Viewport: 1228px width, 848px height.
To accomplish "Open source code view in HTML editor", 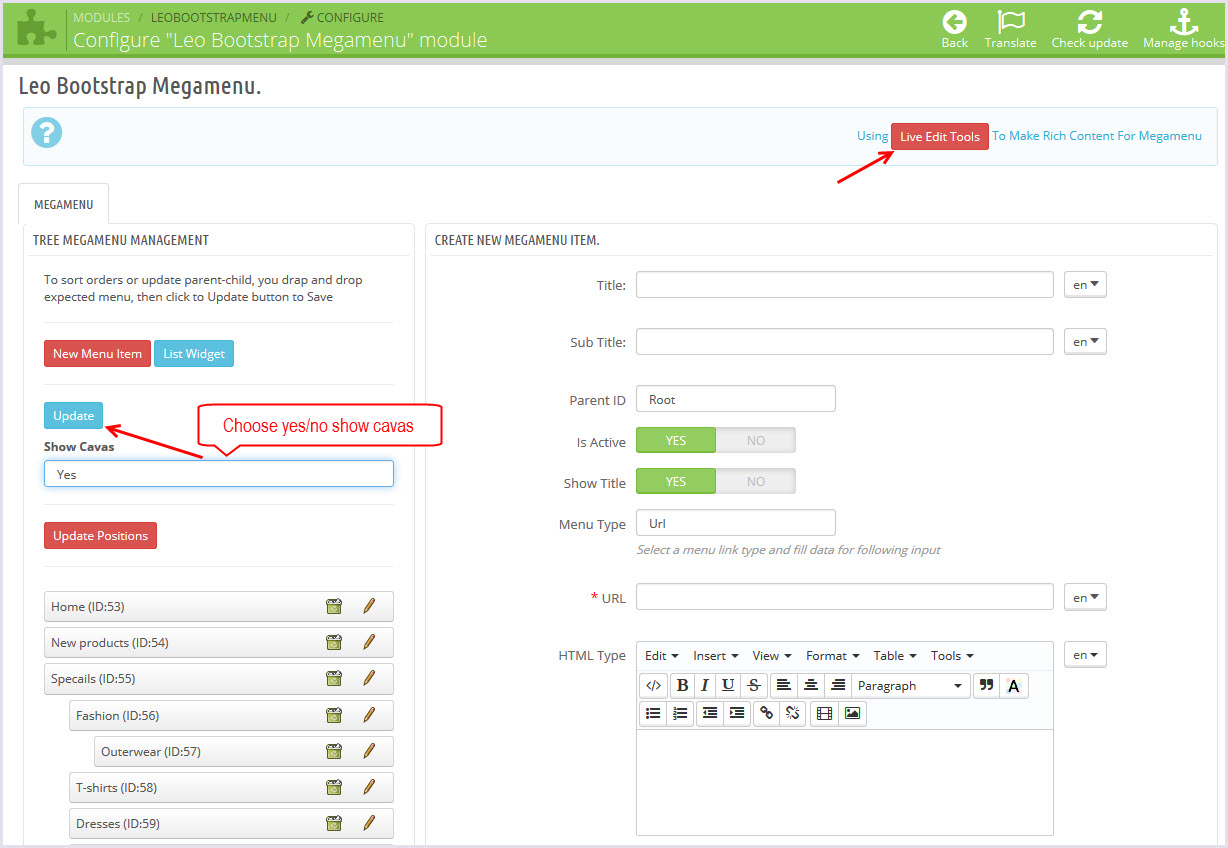I will [x=653, y=685].
